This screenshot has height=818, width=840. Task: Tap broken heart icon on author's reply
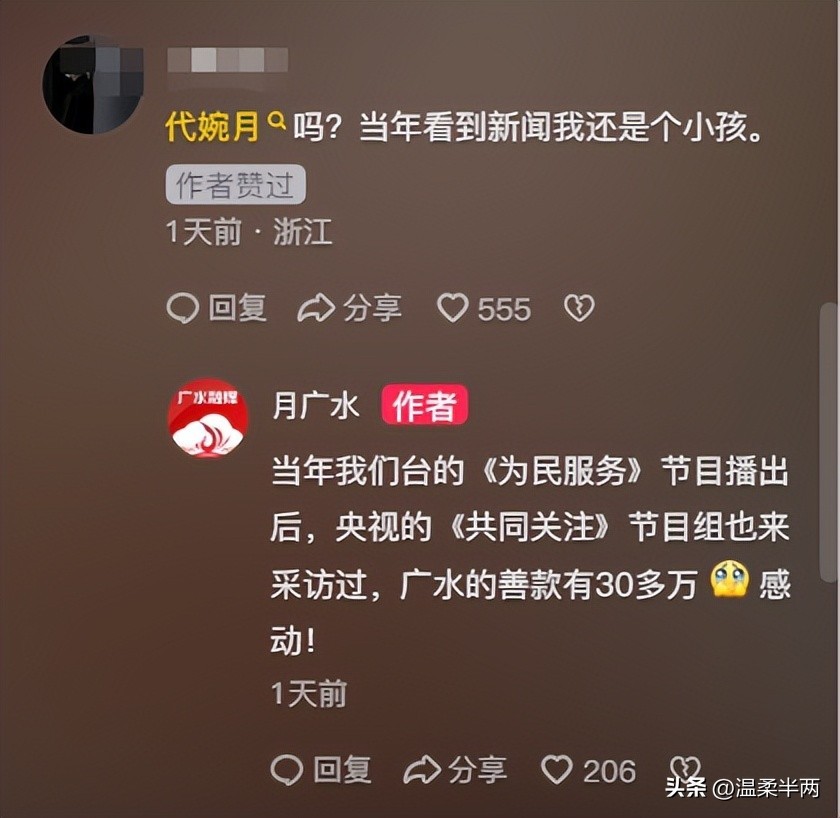pyautogui.click(x=685, y=770)
